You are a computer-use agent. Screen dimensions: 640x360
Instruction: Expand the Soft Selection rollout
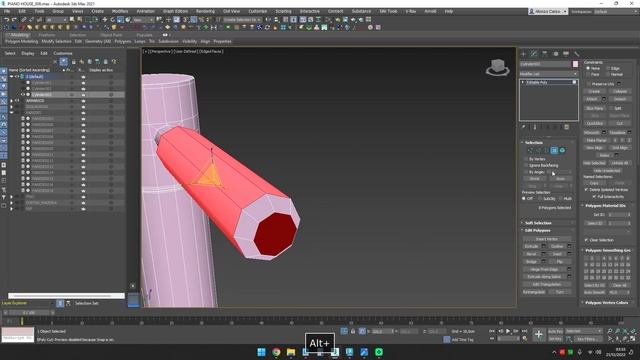(538, 223)
